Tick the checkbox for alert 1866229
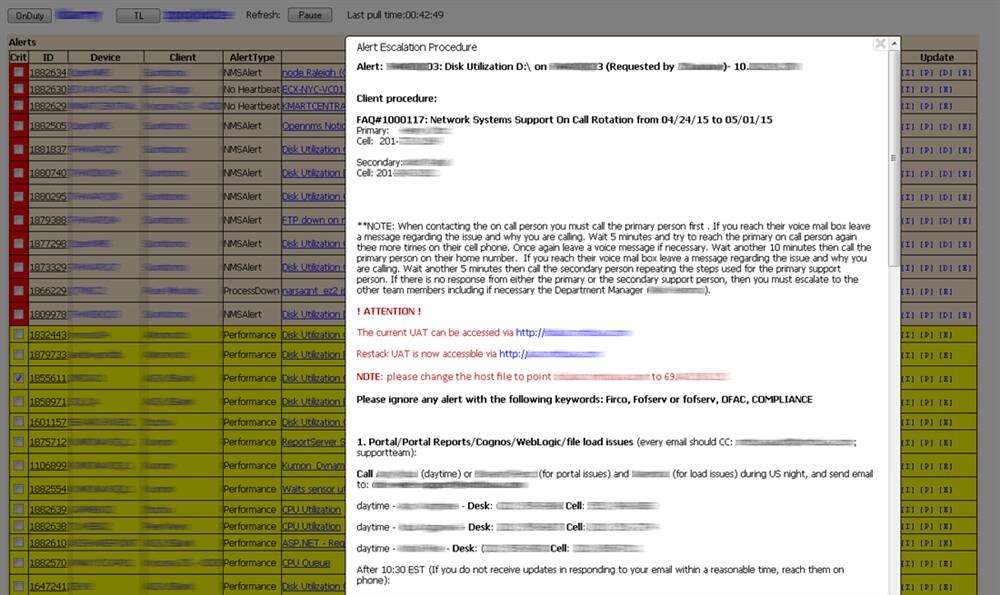 click(x=18, y=291)
